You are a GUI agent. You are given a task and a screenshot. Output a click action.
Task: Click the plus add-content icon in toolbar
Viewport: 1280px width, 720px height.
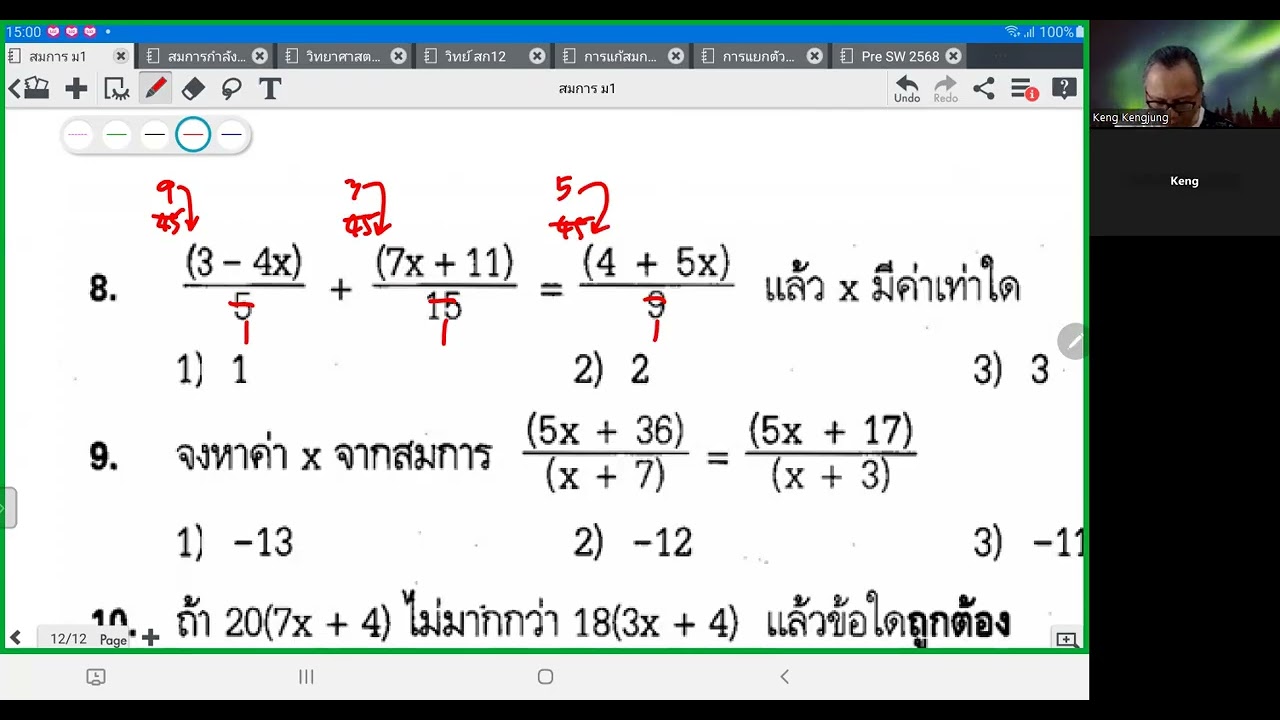[76, 89]
